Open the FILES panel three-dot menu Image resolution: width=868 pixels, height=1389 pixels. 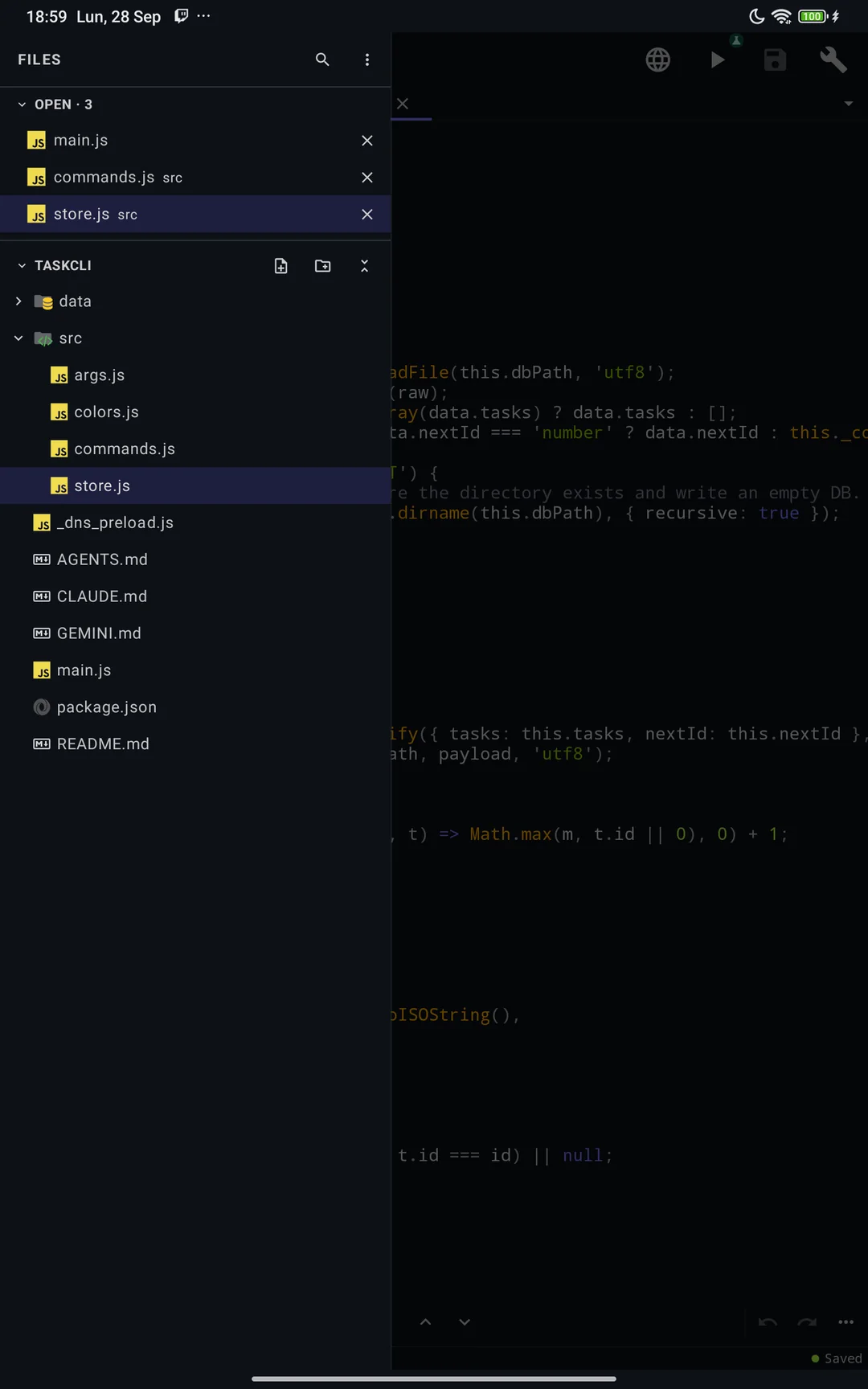(367, 59)
